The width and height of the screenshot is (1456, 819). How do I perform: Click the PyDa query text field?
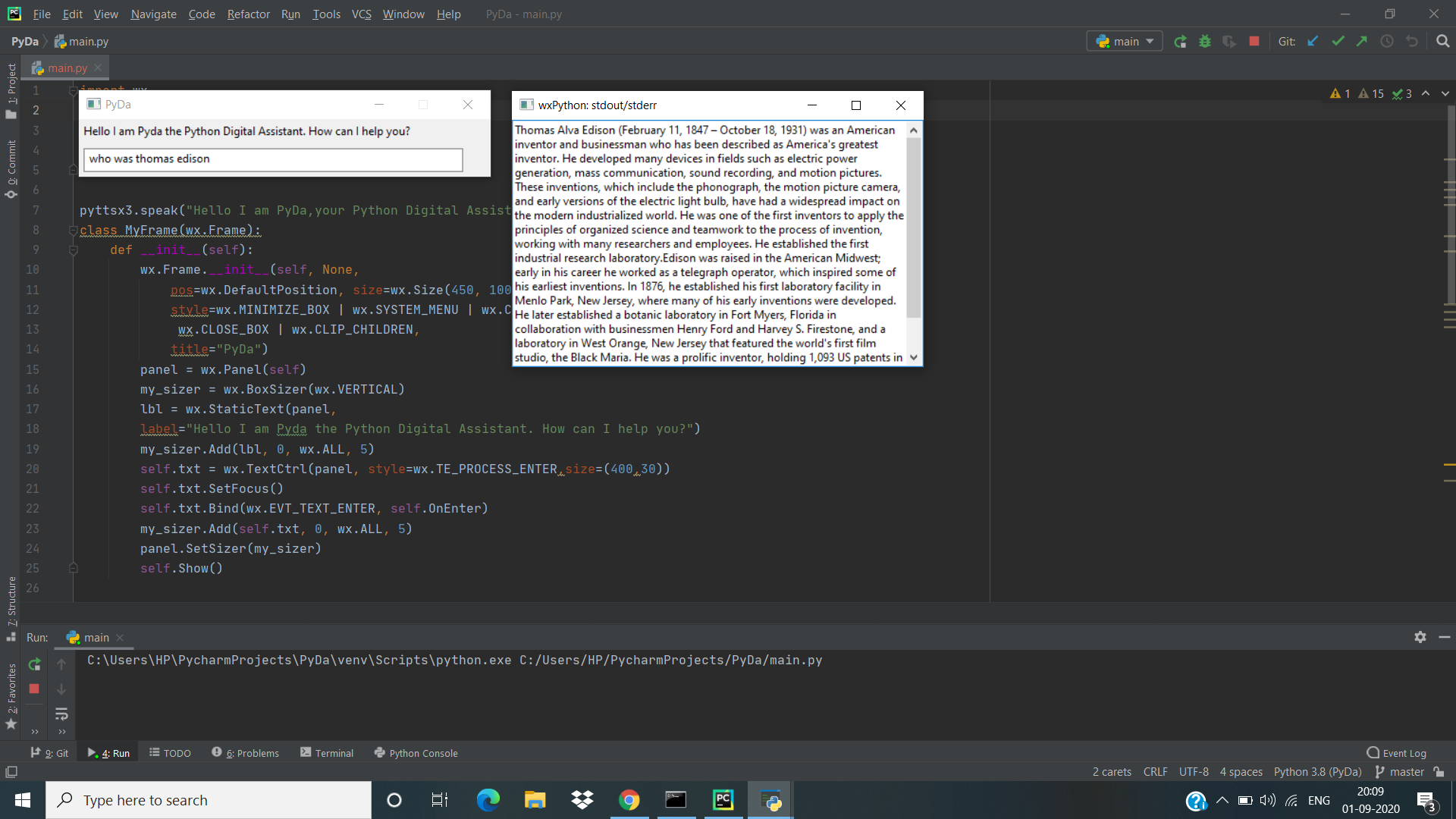[273, 159]
